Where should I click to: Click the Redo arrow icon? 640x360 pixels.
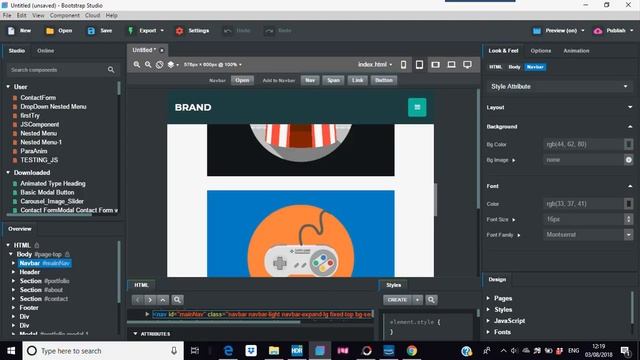(269, 31)
